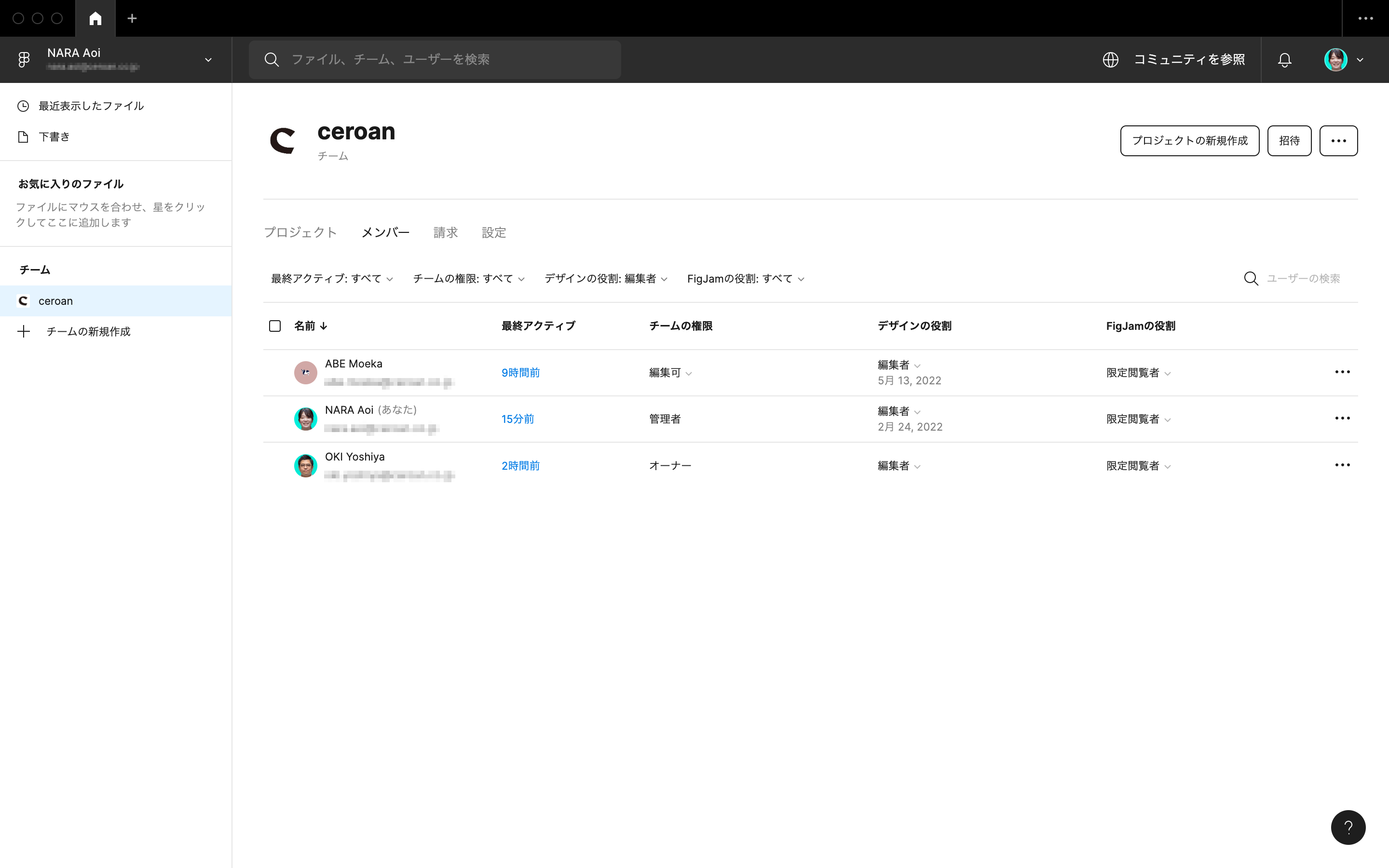Click NARA Aoi's avatar in member list
The height and width of the screenshot is (868, 1389).
coord(305,419)
